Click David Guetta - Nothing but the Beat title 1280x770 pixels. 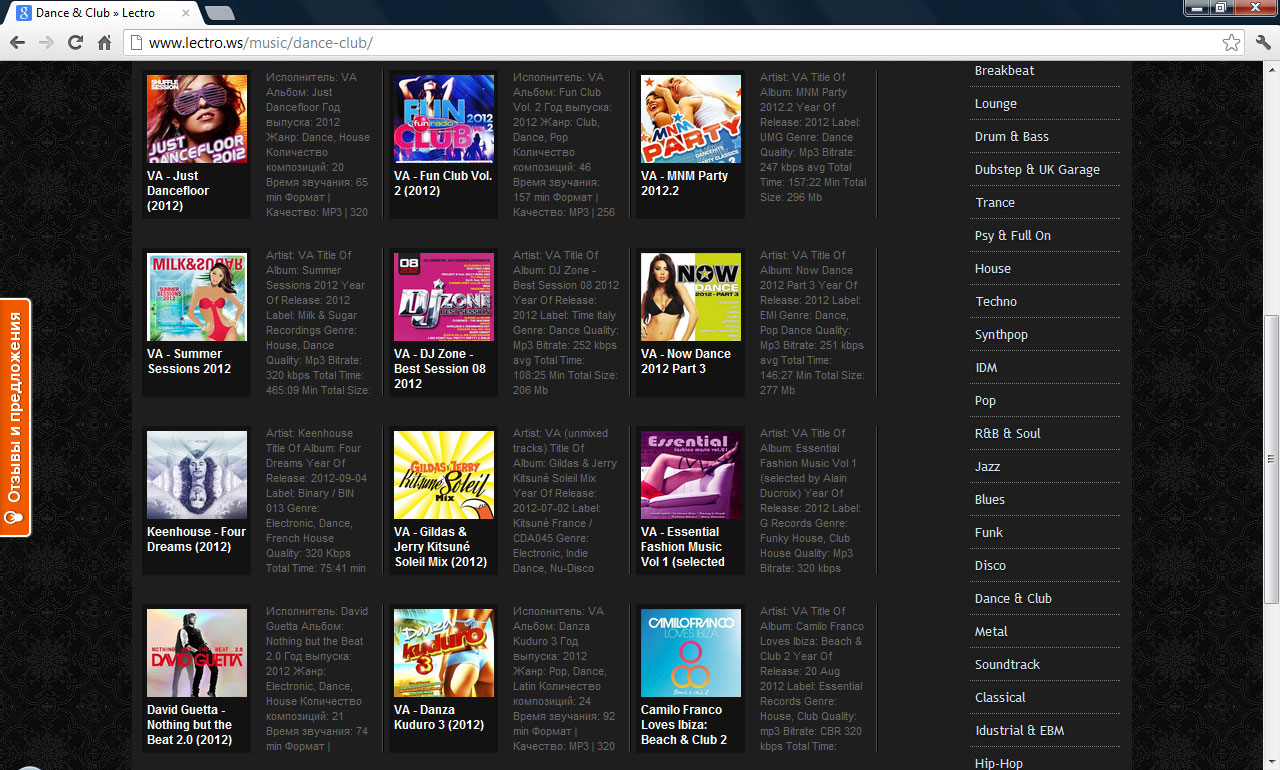pyautogui.click(x=190, y=725)
